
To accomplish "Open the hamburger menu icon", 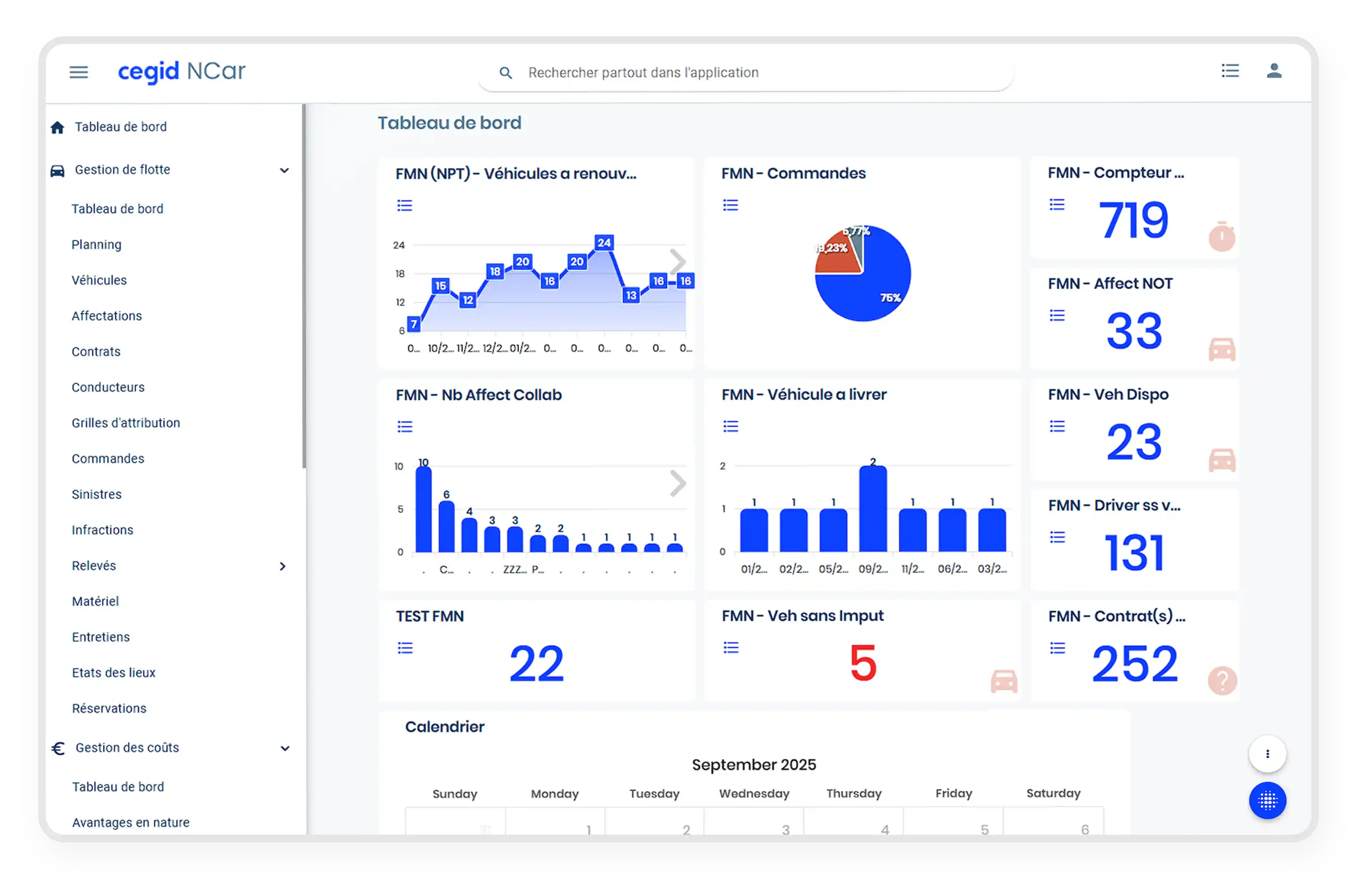I will coord(79,72).
